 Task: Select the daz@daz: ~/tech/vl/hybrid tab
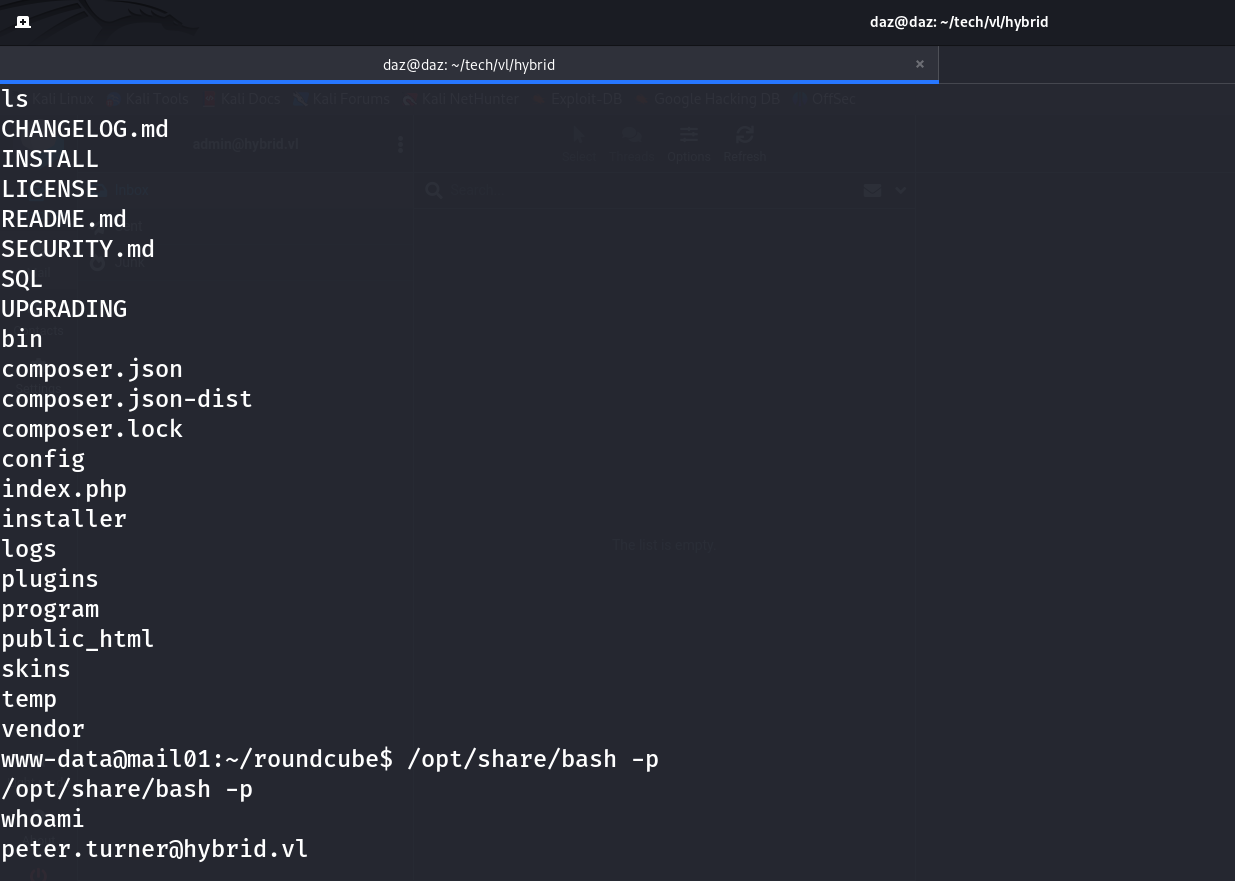468,65
